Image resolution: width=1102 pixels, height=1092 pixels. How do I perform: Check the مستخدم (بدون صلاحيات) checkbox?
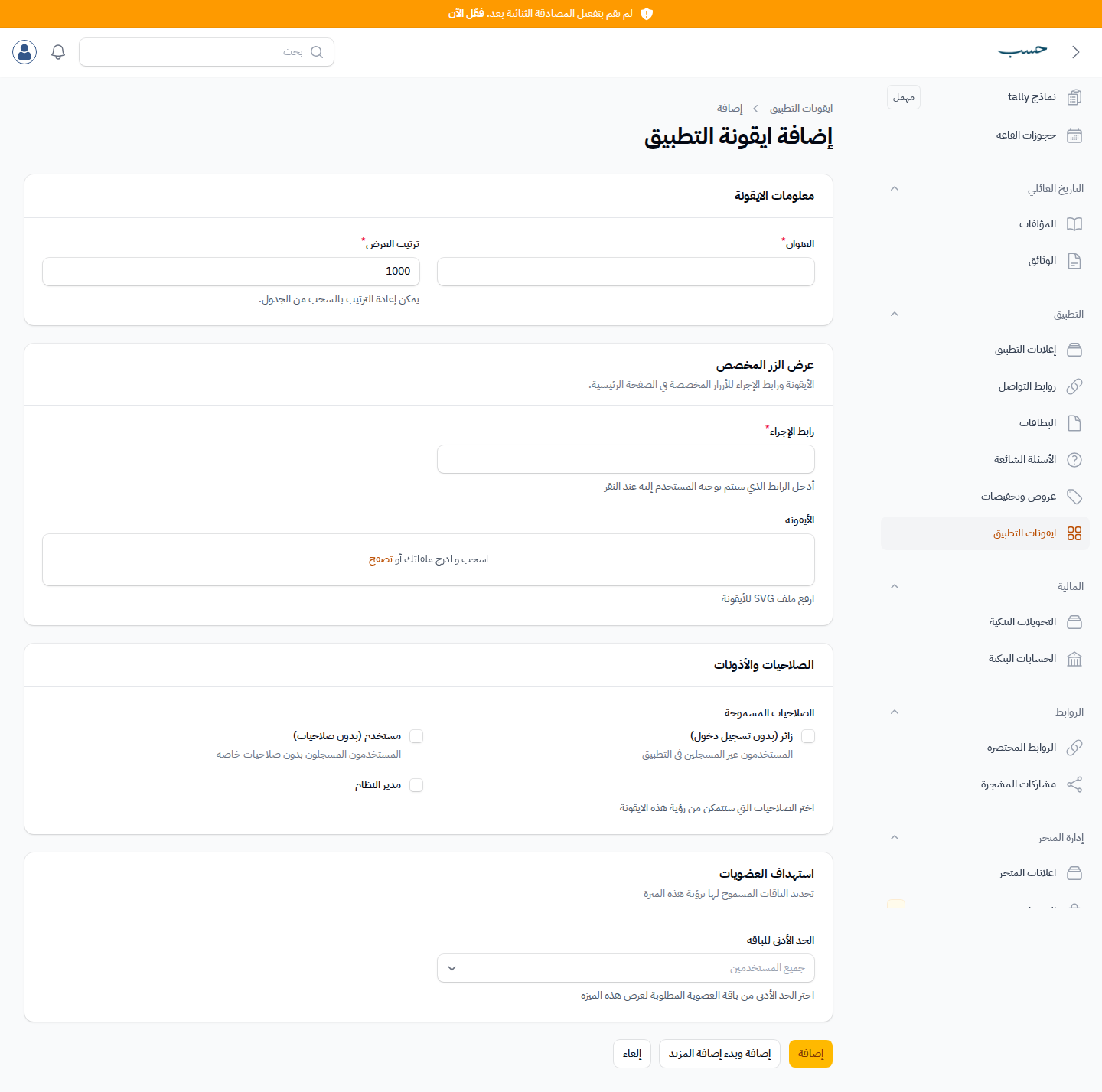(416, 736)
